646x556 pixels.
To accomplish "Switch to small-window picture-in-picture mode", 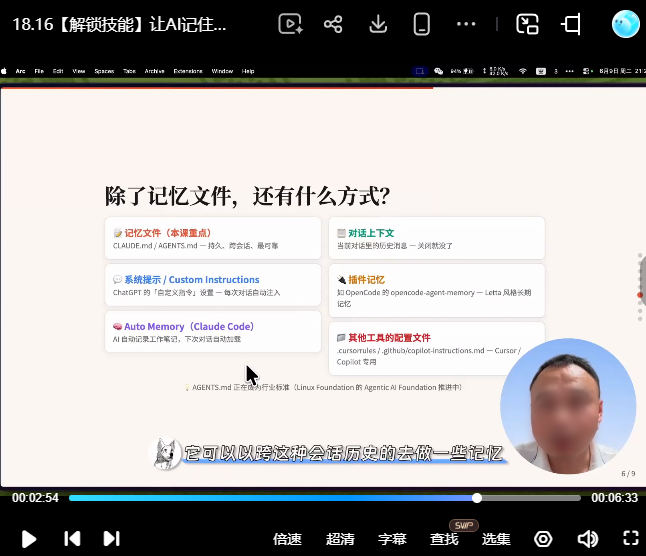I will (x=527, y=24).
